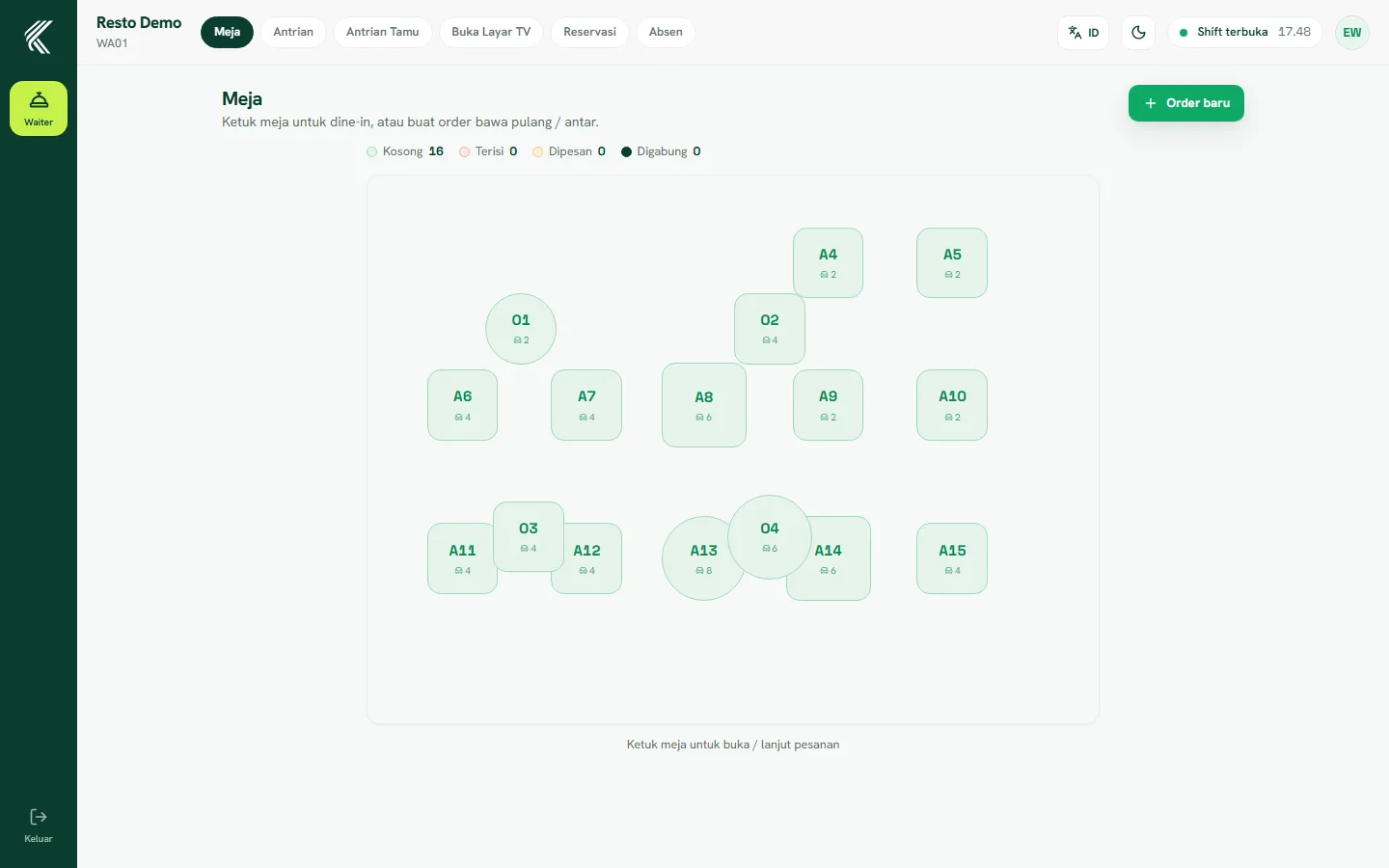This screenshot has height=868, width=1389.
Task: Click the Digabung status legend dot
Action: tap(626, 151)
